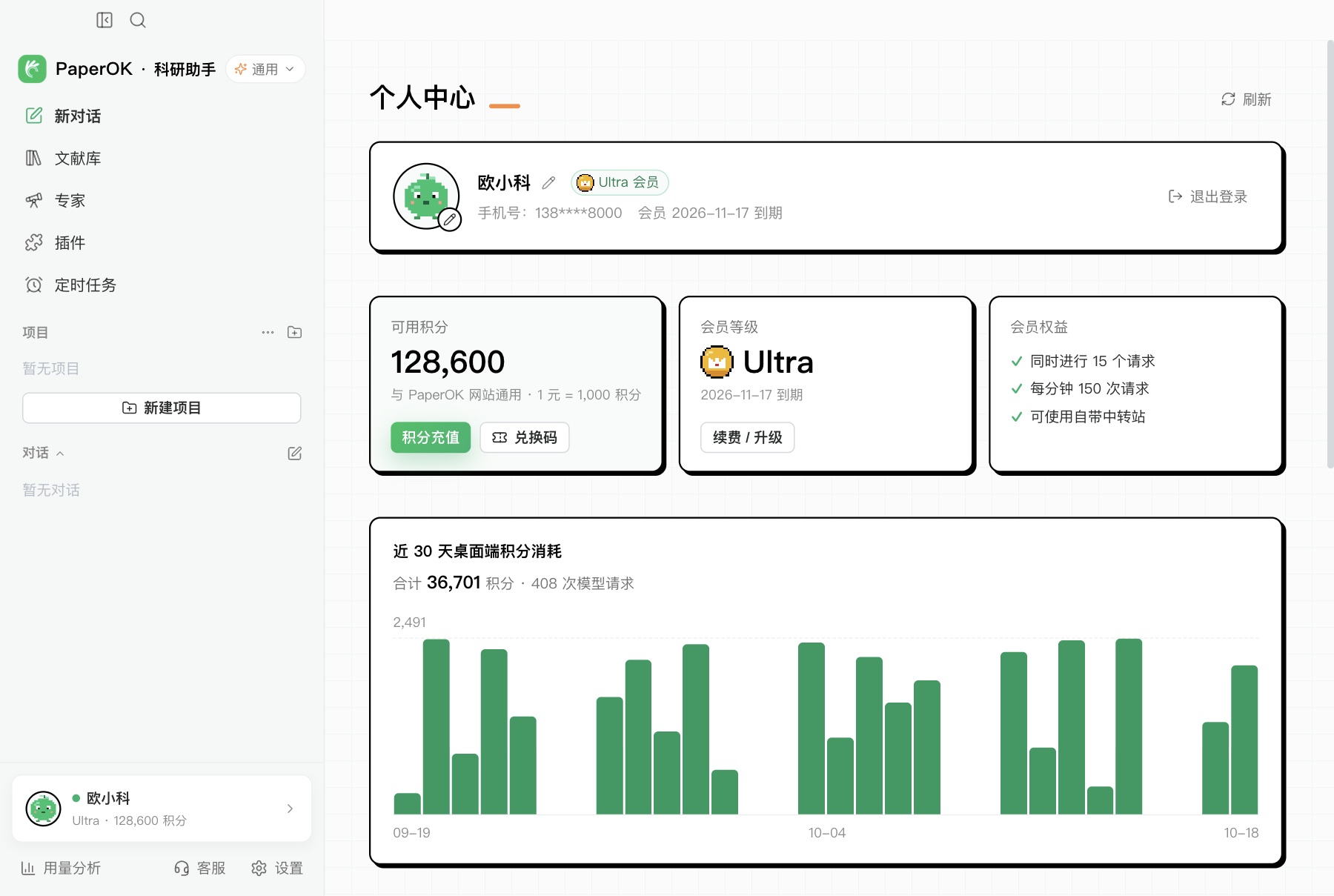Image resolution: width=1334 pixels, height=896 pixels.
Task: Click 退出登录 to log out
Action: 1208,196
